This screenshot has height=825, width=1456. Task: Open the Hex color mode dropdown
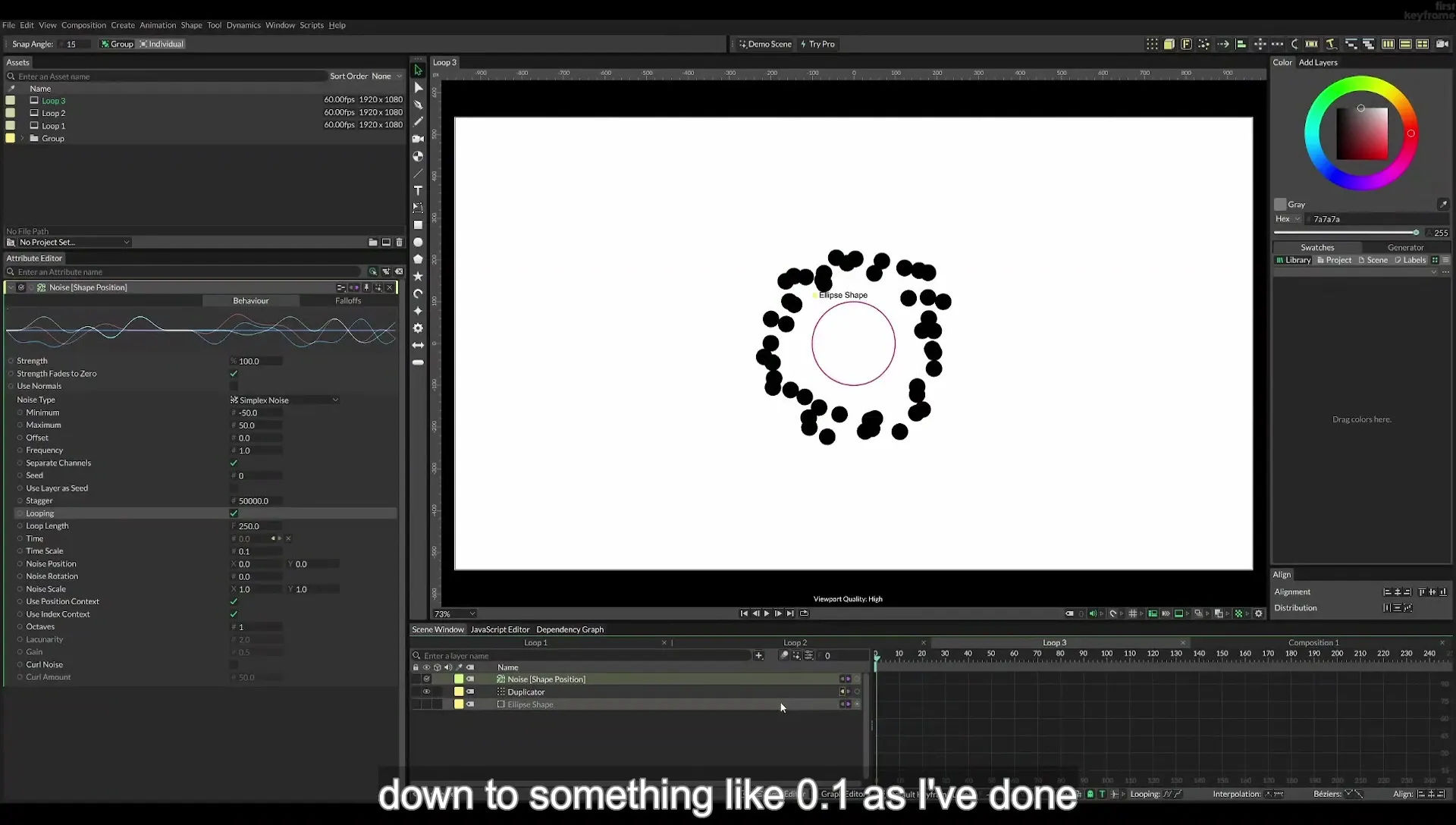(x=1288, y=218)
